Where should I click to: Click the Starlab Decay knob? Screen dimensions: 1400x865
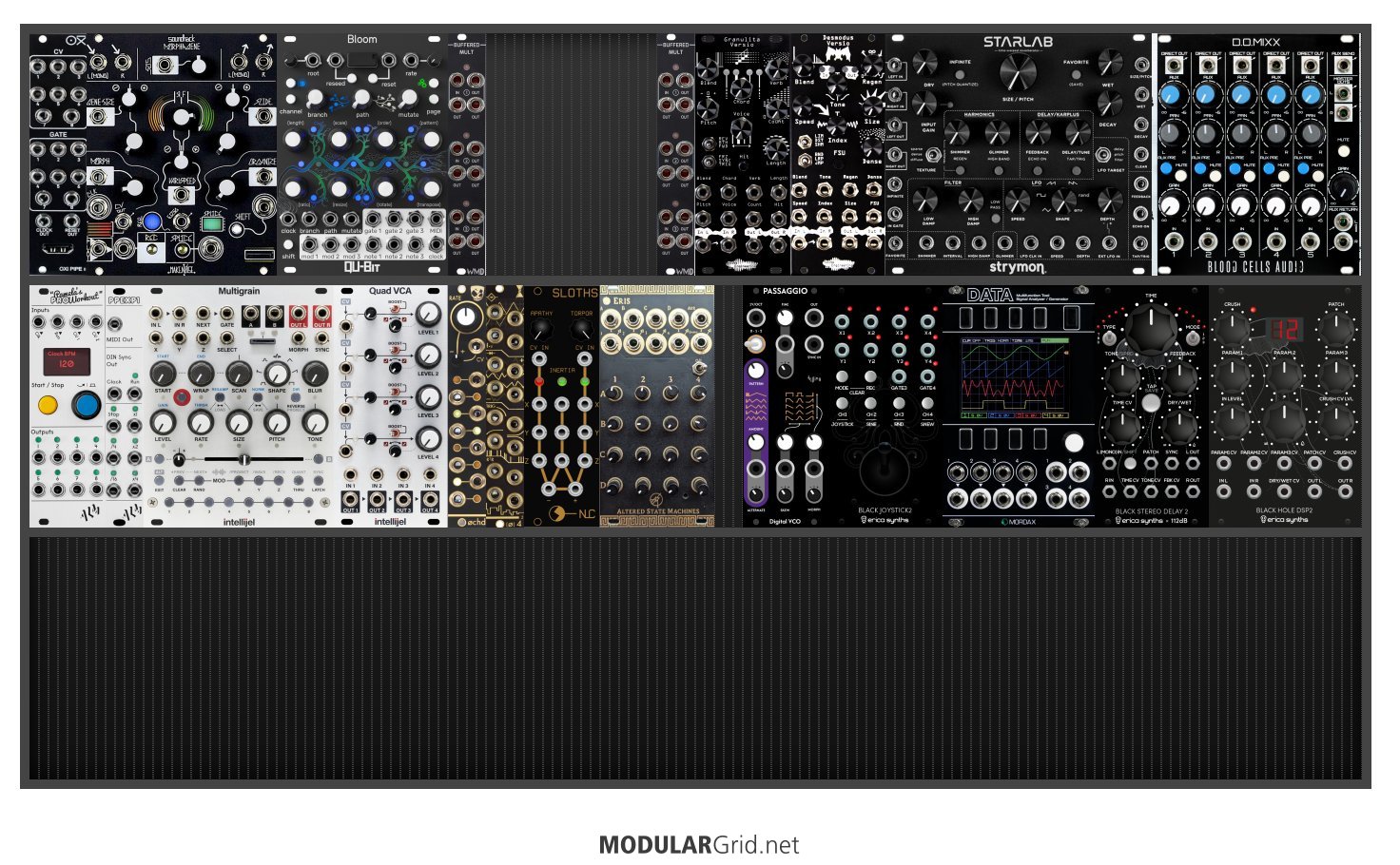coord(1109,105)
